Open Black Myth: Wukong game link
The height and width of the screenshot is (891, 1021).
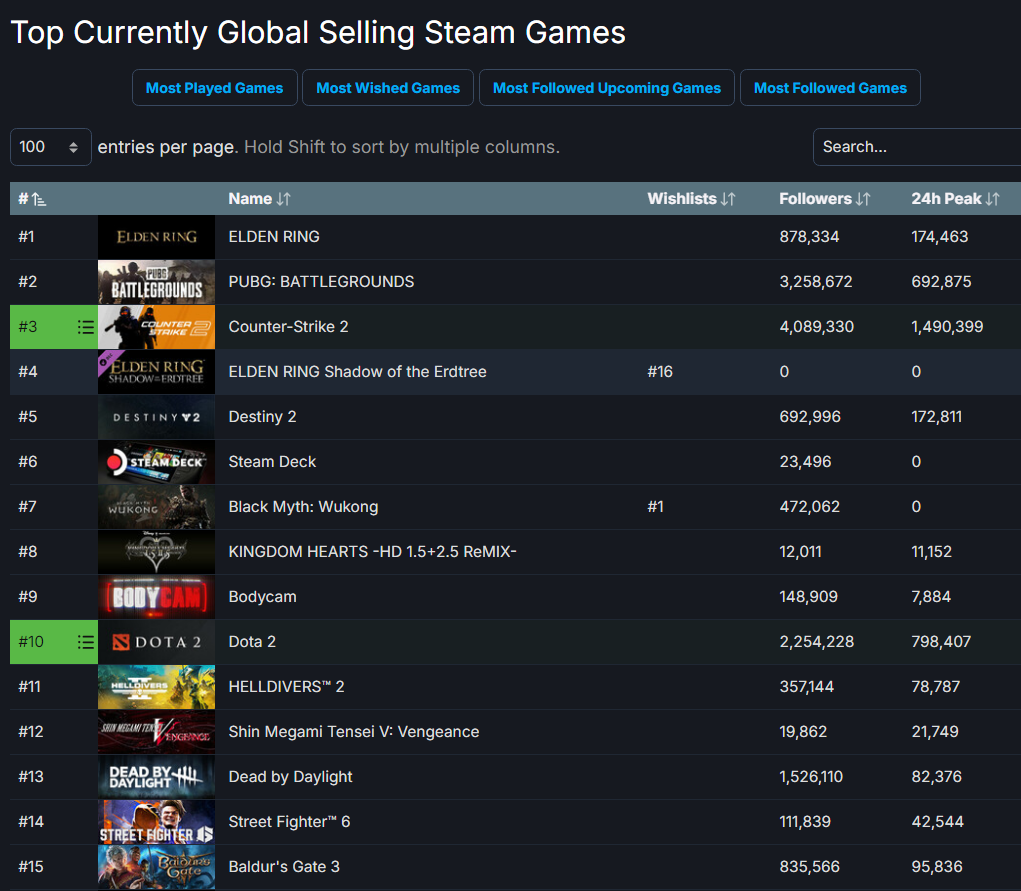[x=303, y=507]
